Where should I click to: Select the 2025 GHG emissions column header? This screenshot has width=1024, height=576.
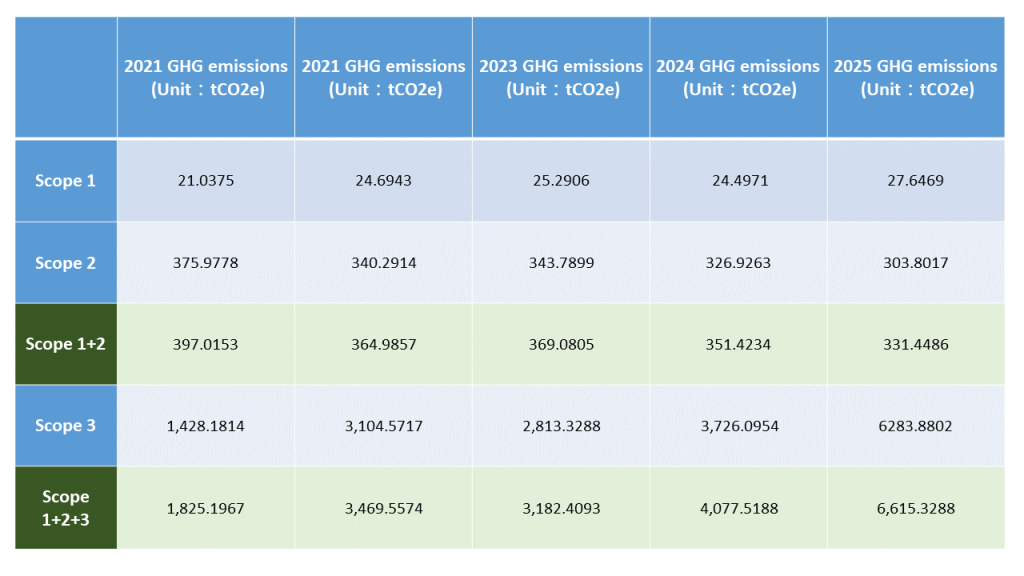(x=915, y=77)
